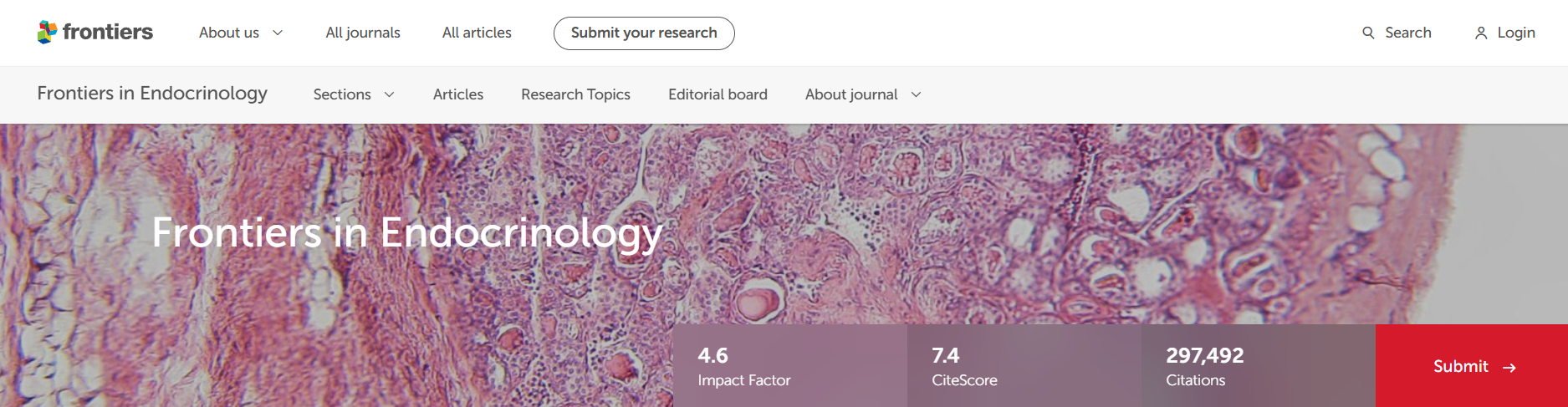Open the All articles menu item
The height and width of the screenshot is (407, 1568).
point(477,33)
